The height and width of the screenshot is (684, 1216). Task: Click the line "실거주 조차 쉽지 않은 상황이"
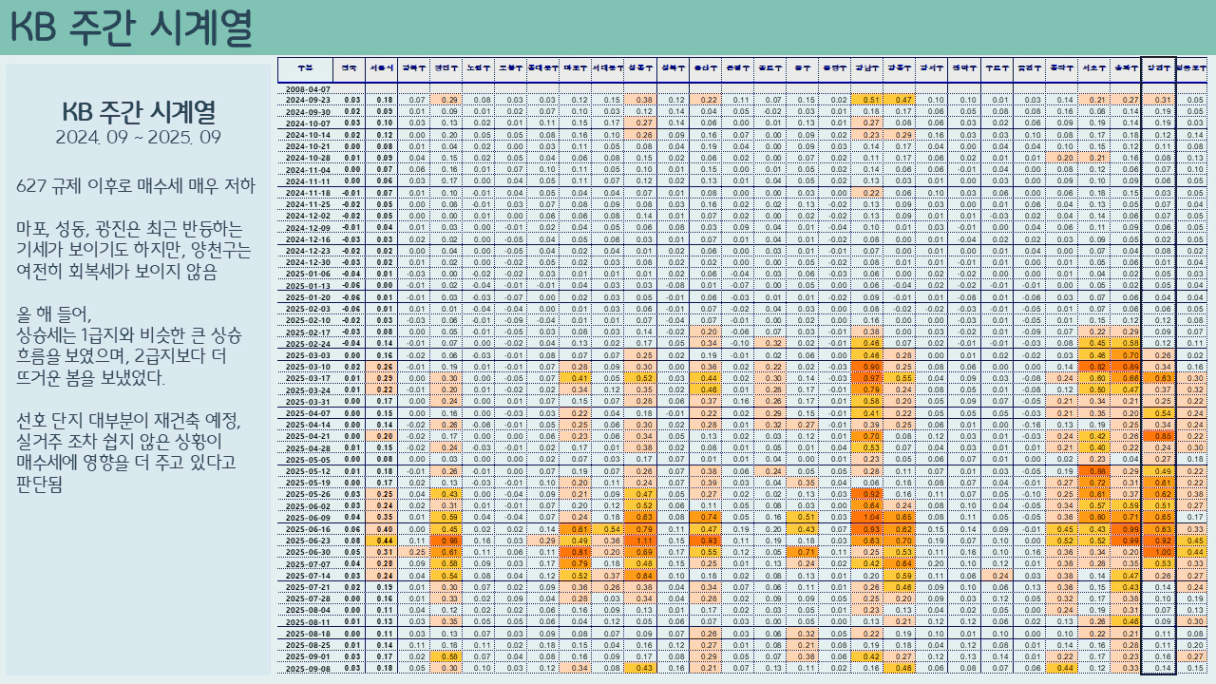pyautogui.click(x=121, y=444)
